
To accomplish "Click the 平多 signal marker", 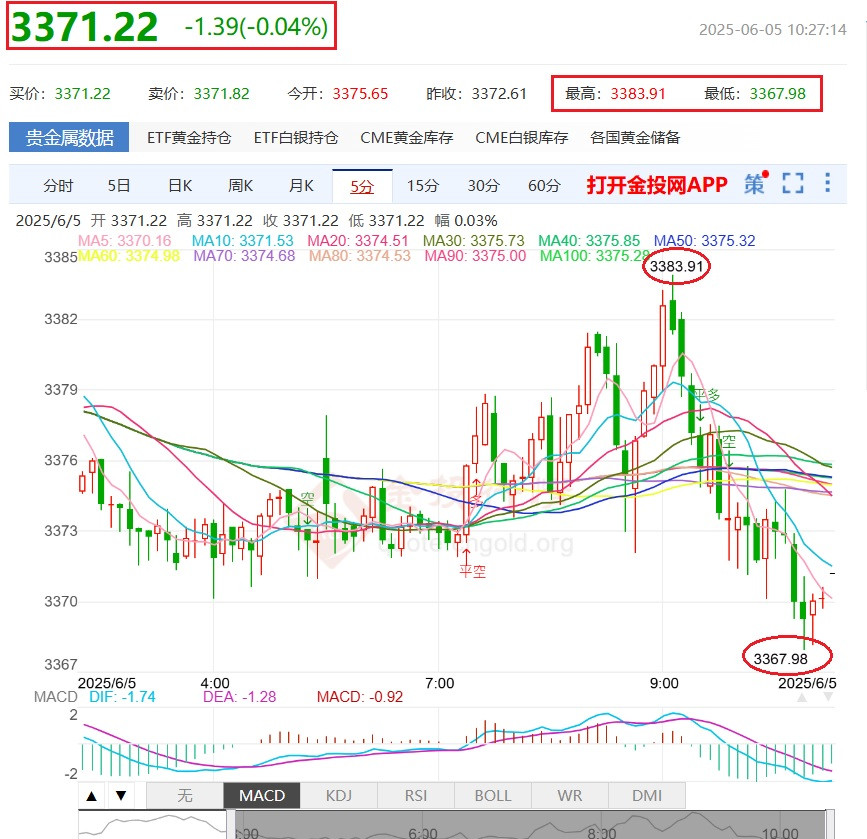I will pyautogui.click(x=707, y=395).
